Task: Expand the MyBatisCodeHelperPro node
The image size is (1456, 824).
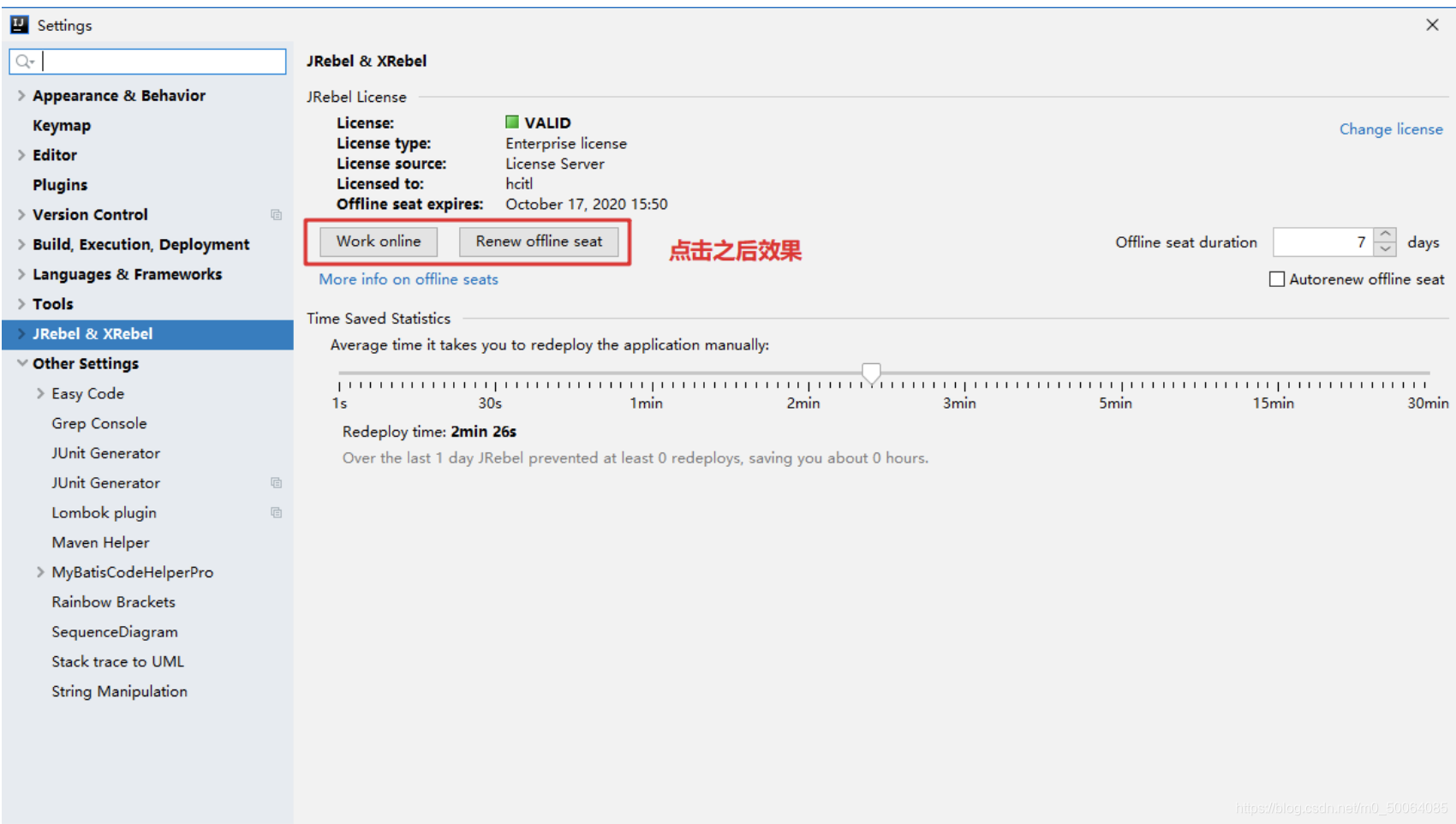Action: pos(40,572)
